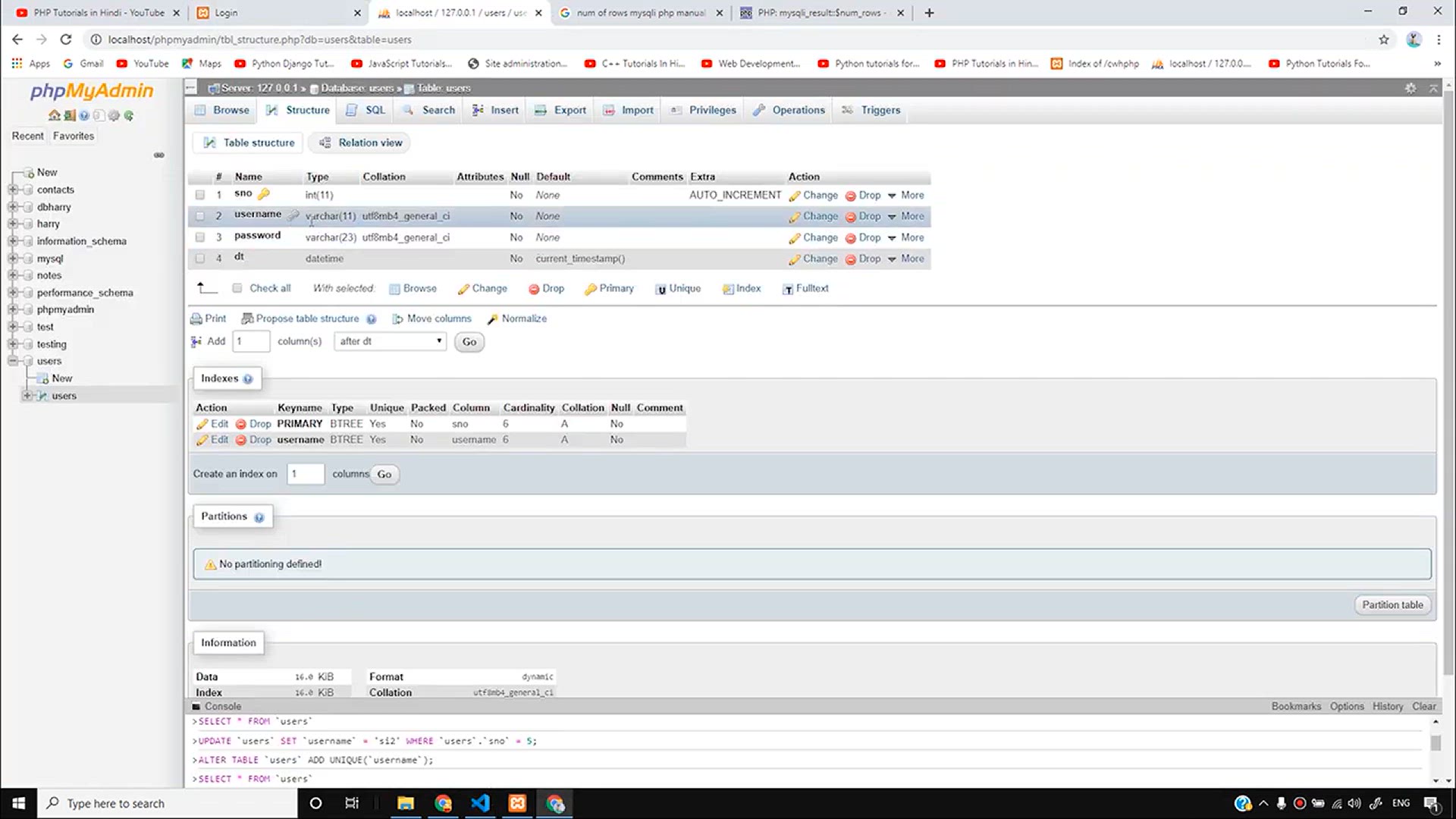The width and height of the screenshot is (1456, 819).
Task: Clear the console output
Action: 1423,707
